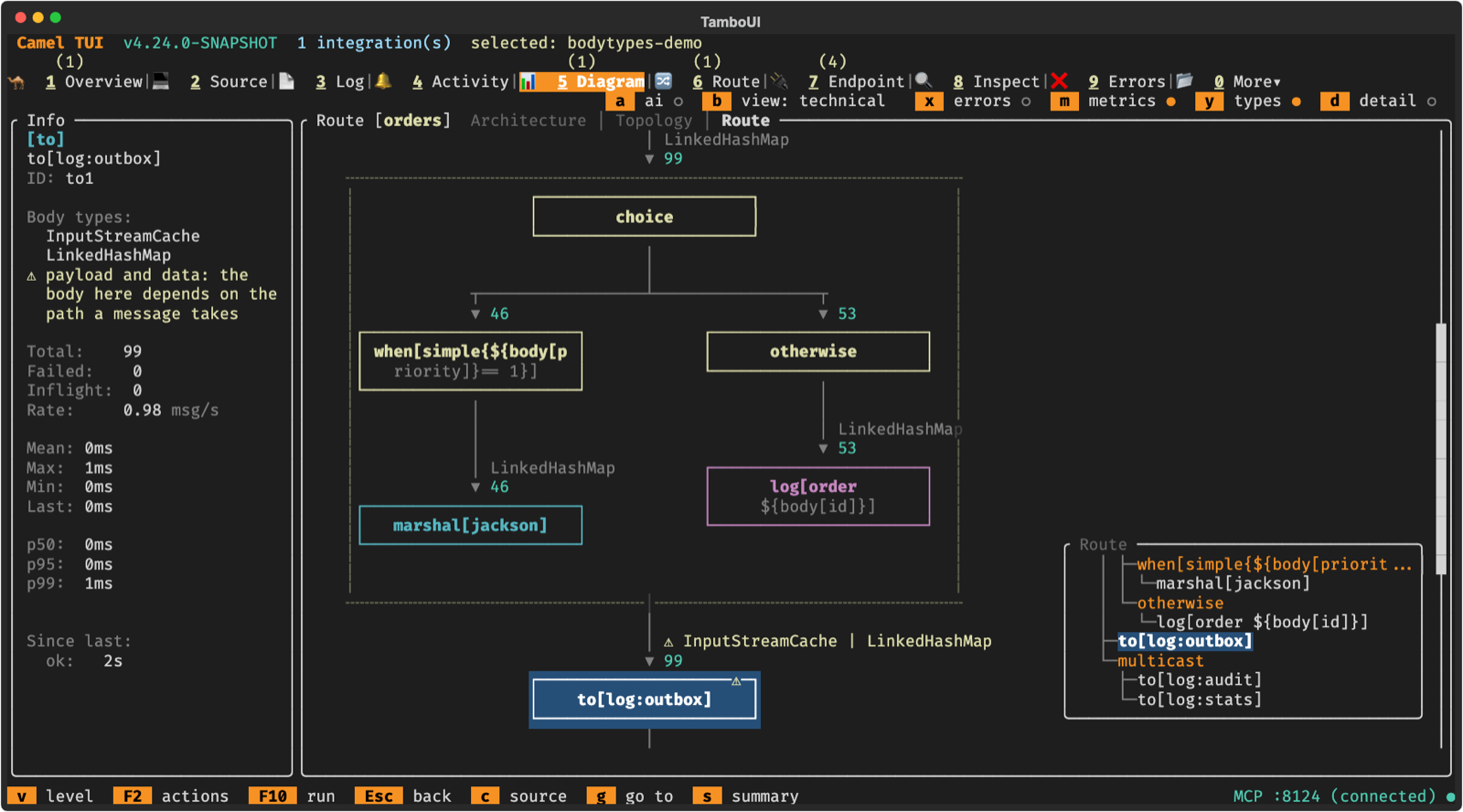Click the red X icon before Errors

click(1060, 81)
